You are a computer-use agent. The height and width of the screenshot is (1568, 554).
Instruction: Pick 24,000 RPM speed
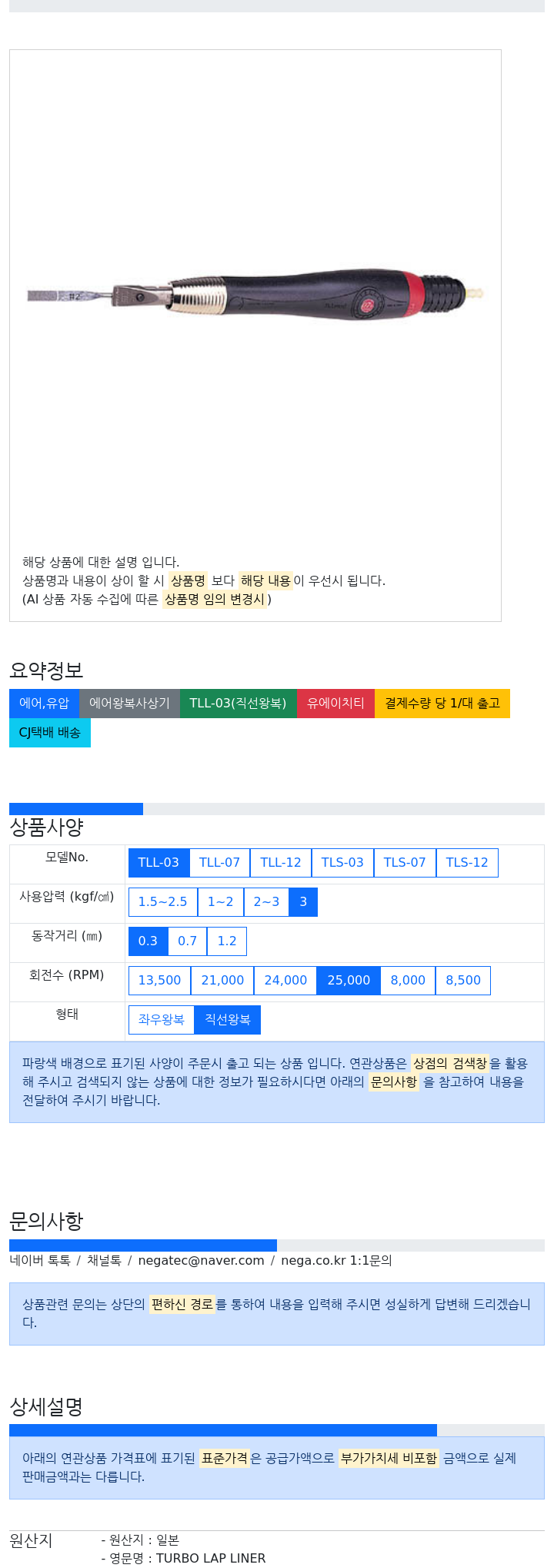click(x=285, y=980)
